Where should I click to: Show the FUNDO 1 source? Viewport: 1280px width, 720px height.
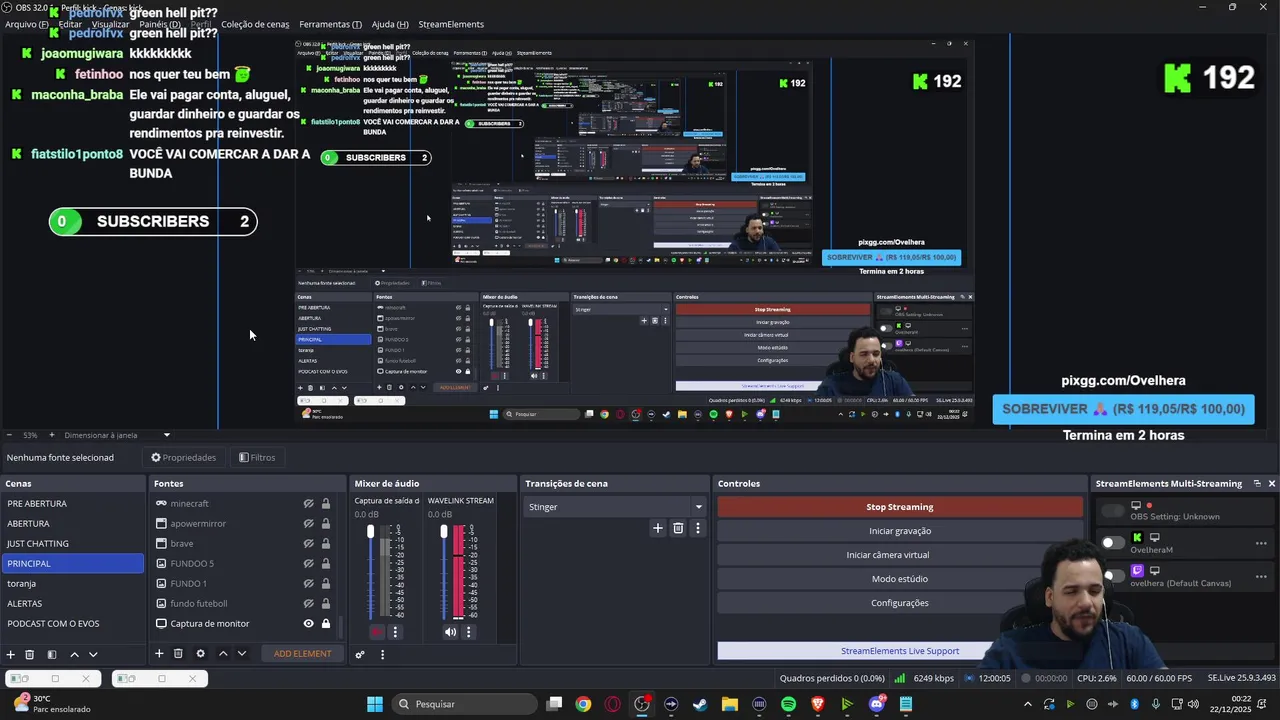point(309,583)
